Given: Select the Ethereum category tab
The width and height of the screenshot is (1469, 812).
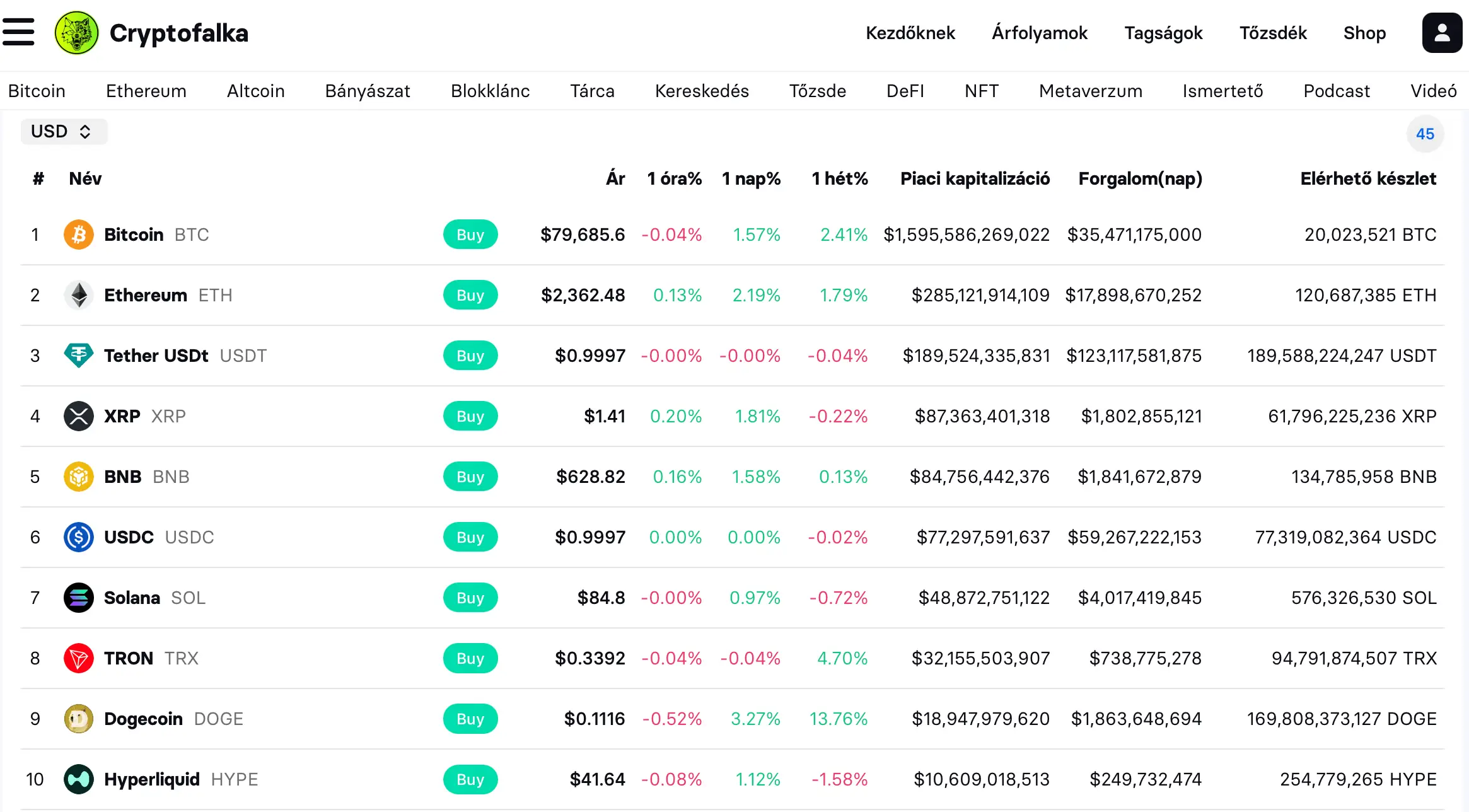Looking at the screenshot, I should point(146,91).
